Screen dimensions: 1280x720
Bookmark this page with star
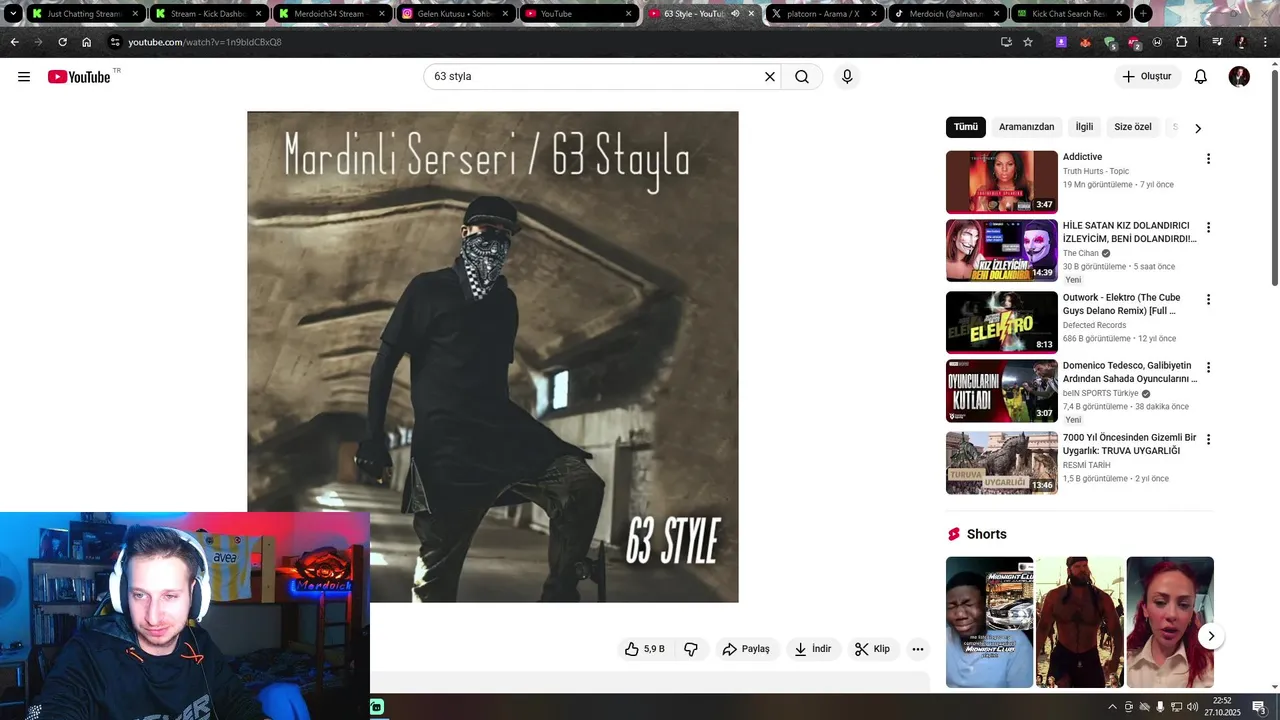tap(1028, 42)
